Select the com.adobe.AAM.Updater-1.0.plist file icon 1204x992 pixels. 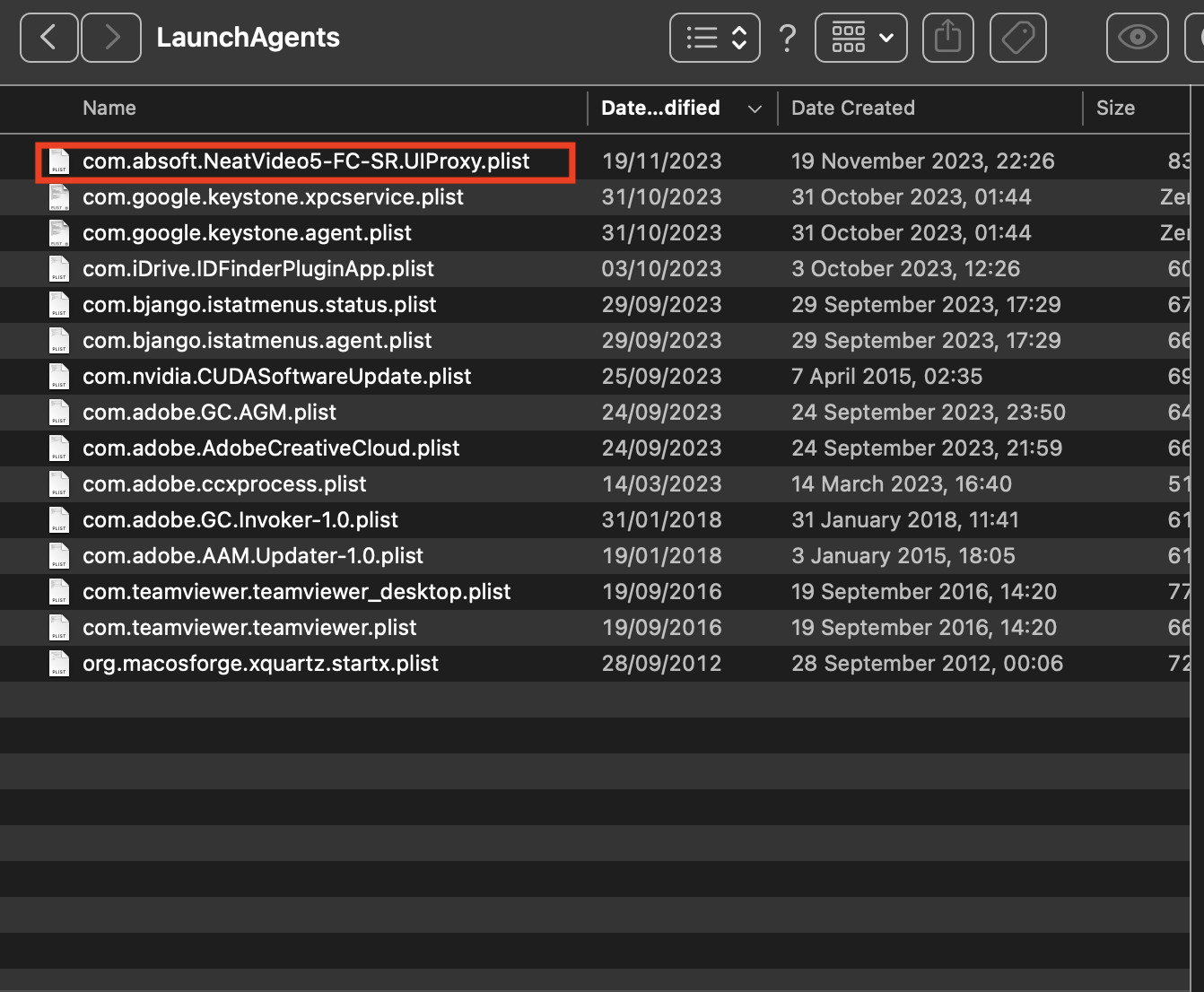(x=59, y=556)
